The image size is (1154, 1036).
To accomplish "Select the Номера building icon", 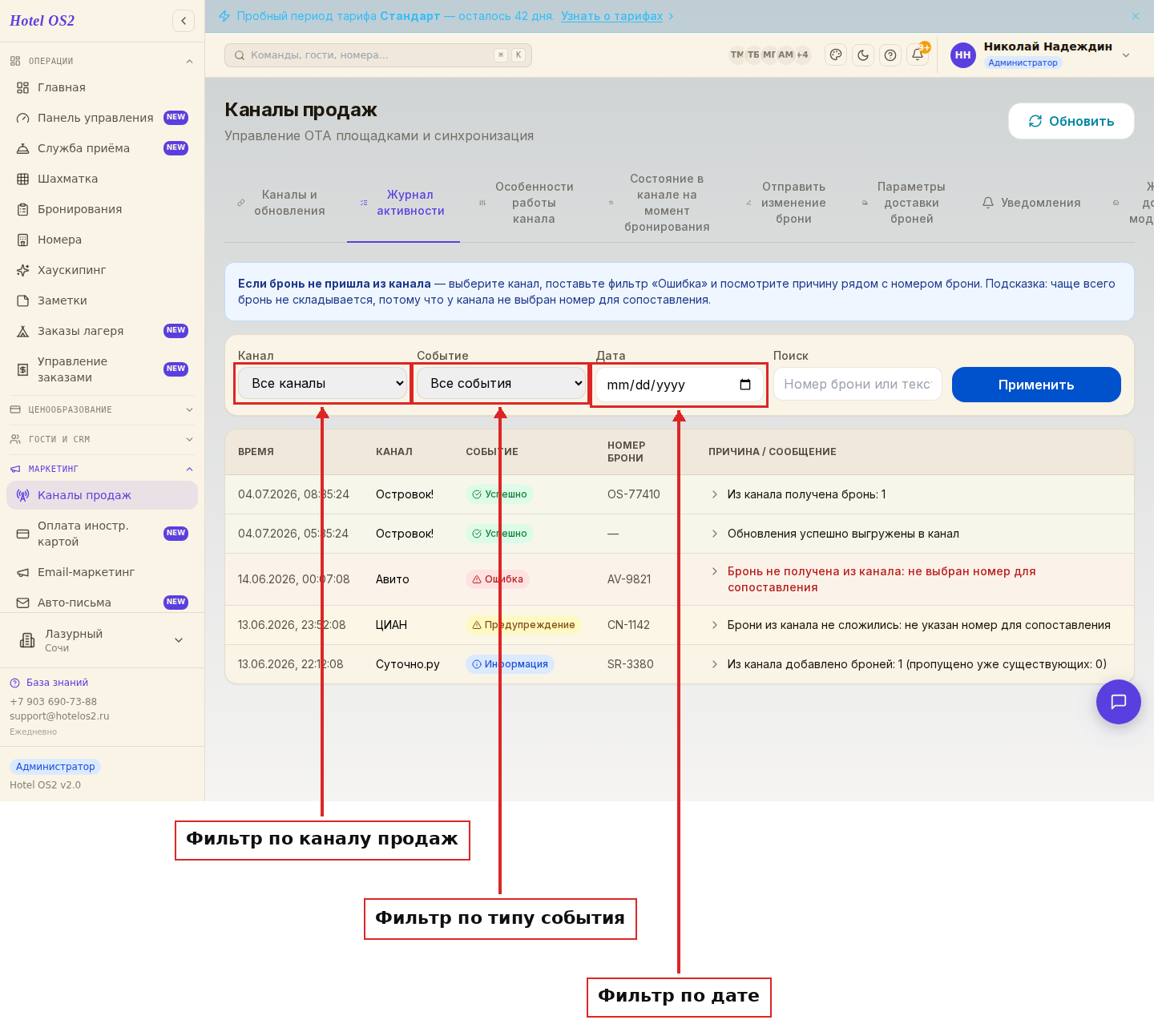I will click(23, 240).
